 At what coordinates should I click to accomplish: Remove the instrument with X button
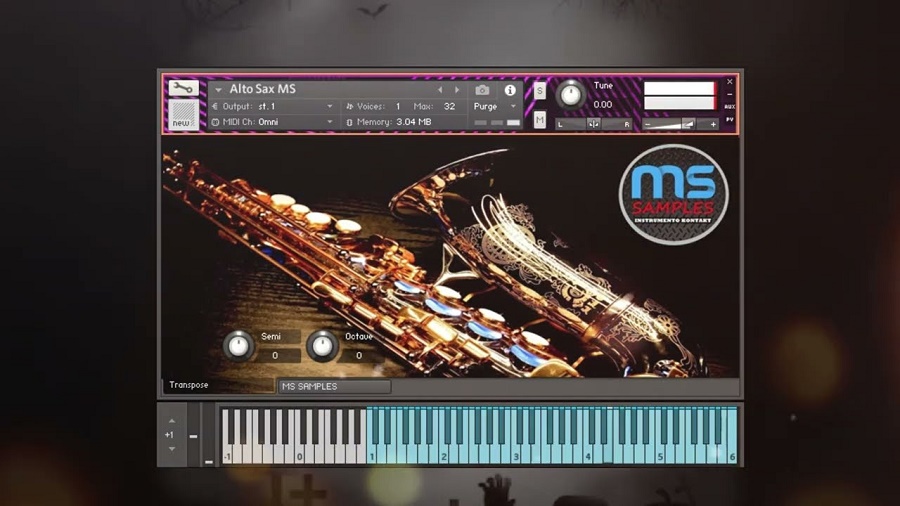point(730,81)
